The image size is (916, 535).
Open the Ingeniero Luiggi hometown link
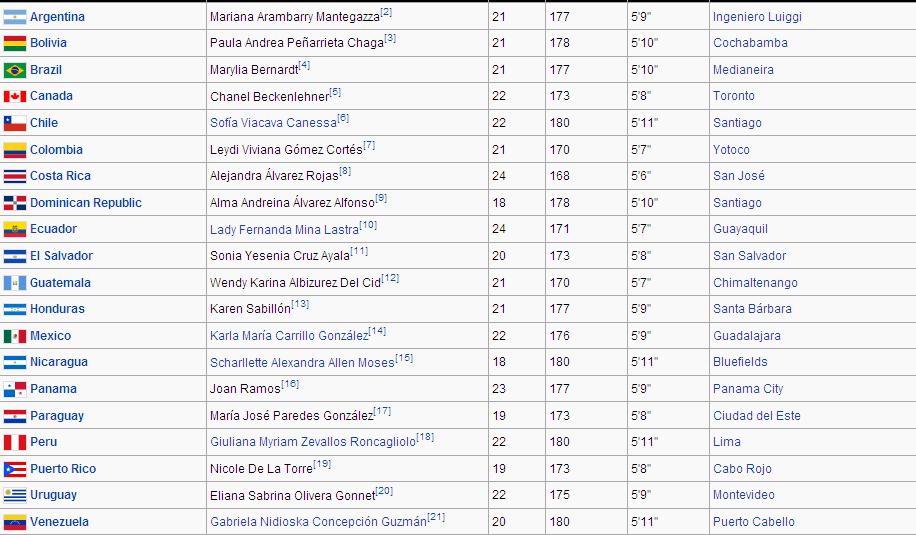click(x=757, y=17)
